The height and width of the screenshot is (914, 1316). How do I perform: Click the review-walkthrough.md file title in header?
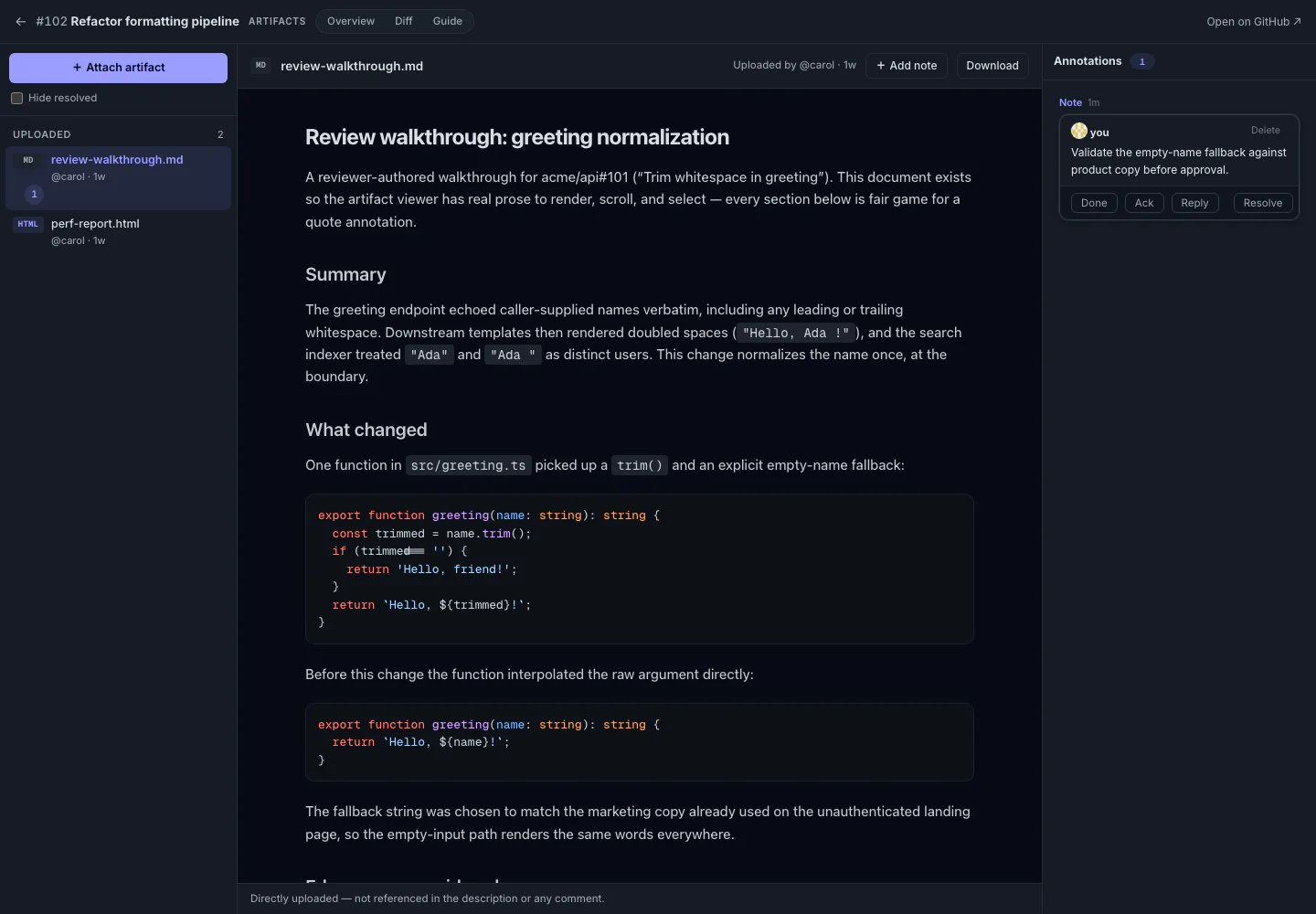tap(352, 66)
